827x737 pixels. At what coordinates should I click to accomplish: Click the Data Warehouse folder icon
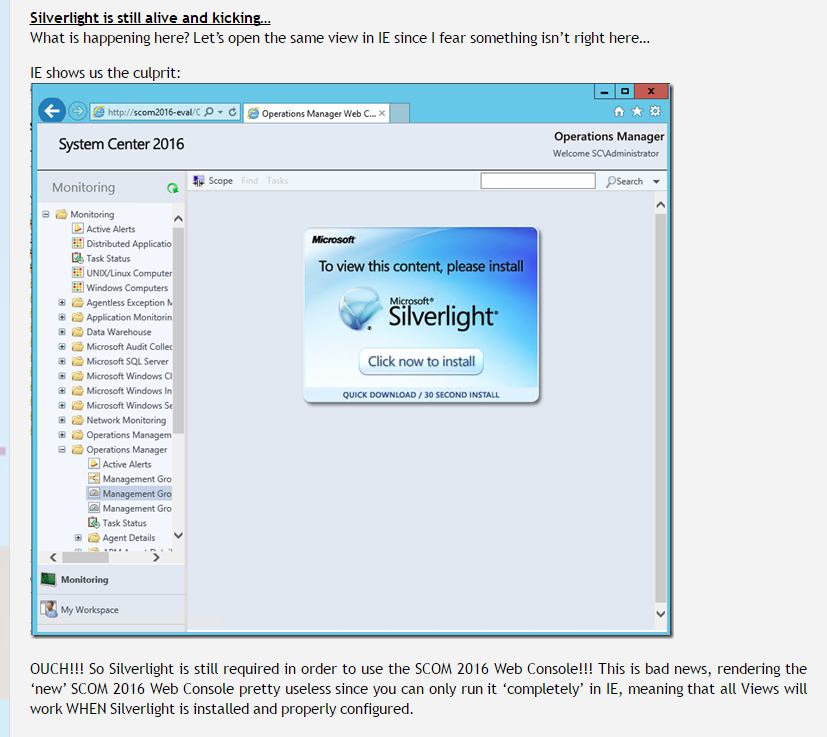coord(78,332)
